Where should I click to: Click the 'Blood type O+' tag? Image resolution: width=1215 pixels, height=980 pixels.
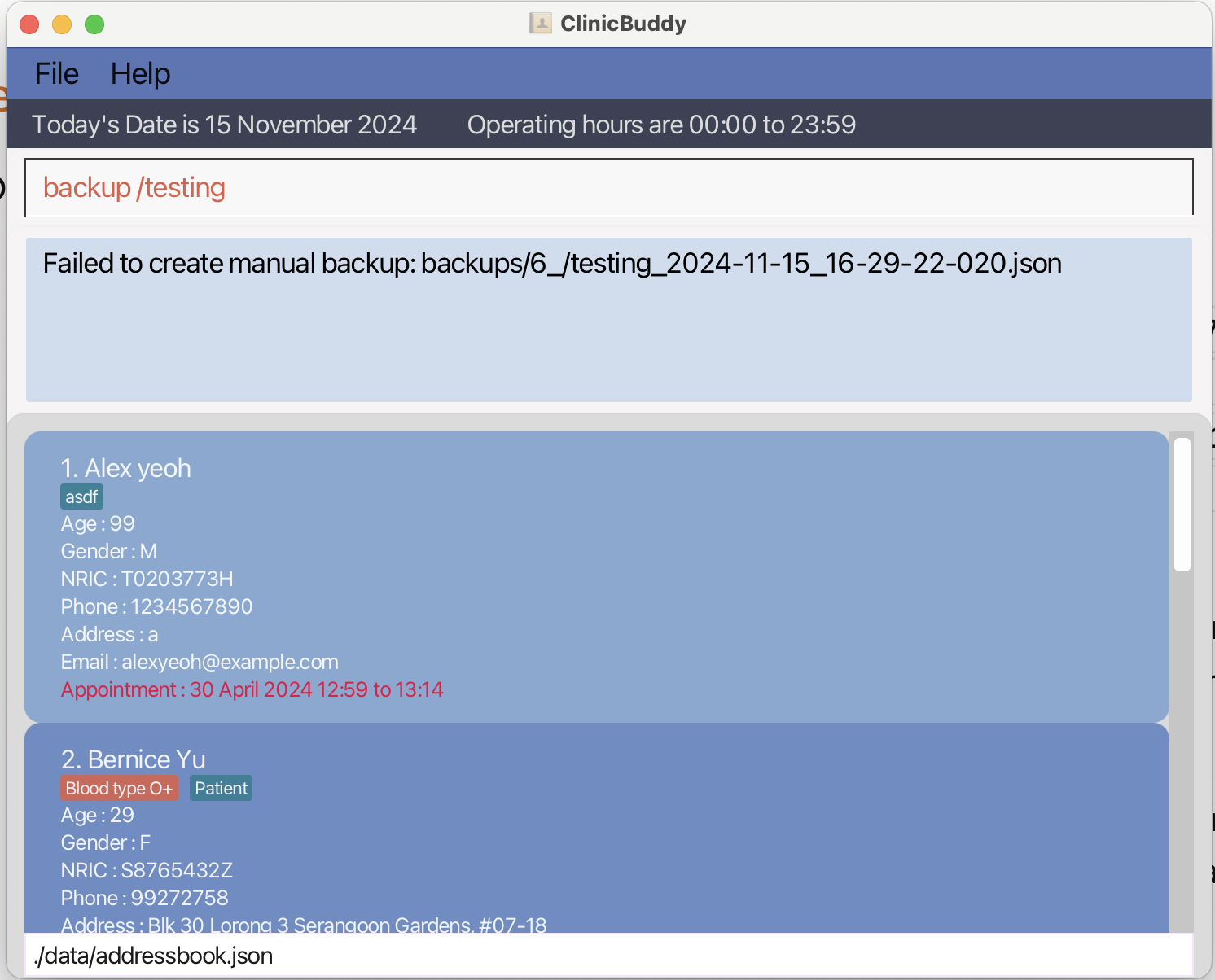coord(119,788)
